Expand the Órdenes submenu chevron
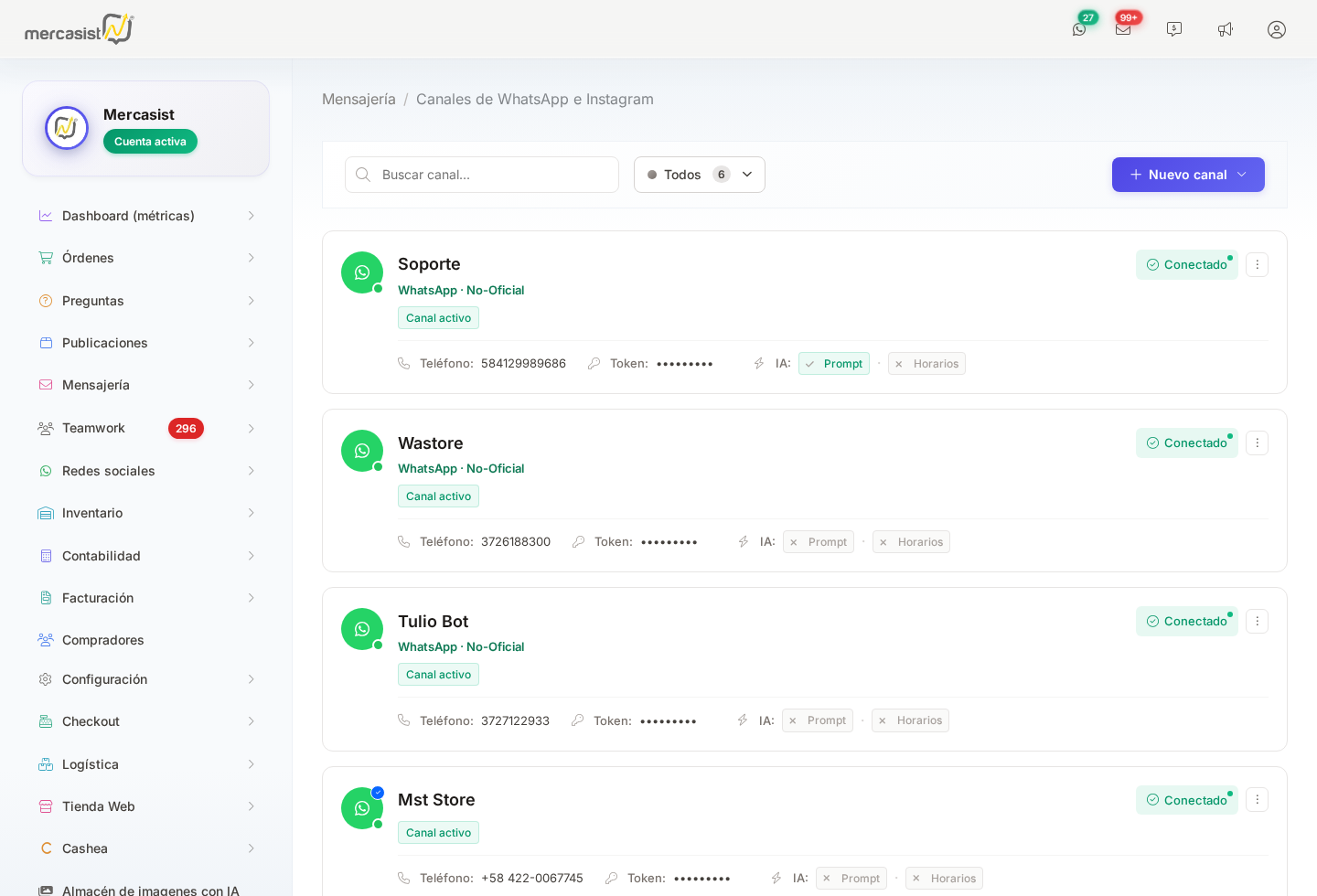This screenshot has height=896, width=1317. tap(251, 258)
